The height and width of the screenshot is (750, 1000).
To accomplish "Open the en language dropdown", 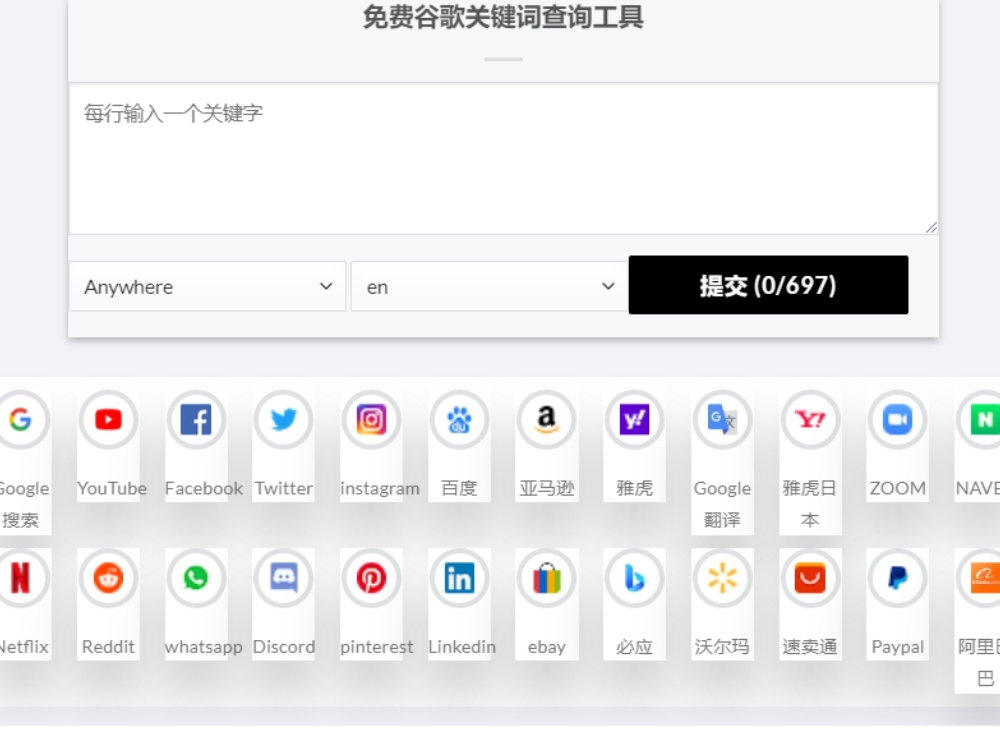I will [489, 286].
